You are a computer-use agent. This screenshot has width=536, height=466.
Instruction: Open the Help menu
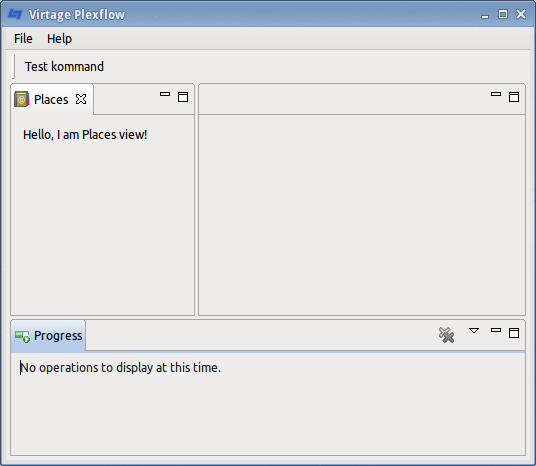pyautogui.click(x=59, y=39)
